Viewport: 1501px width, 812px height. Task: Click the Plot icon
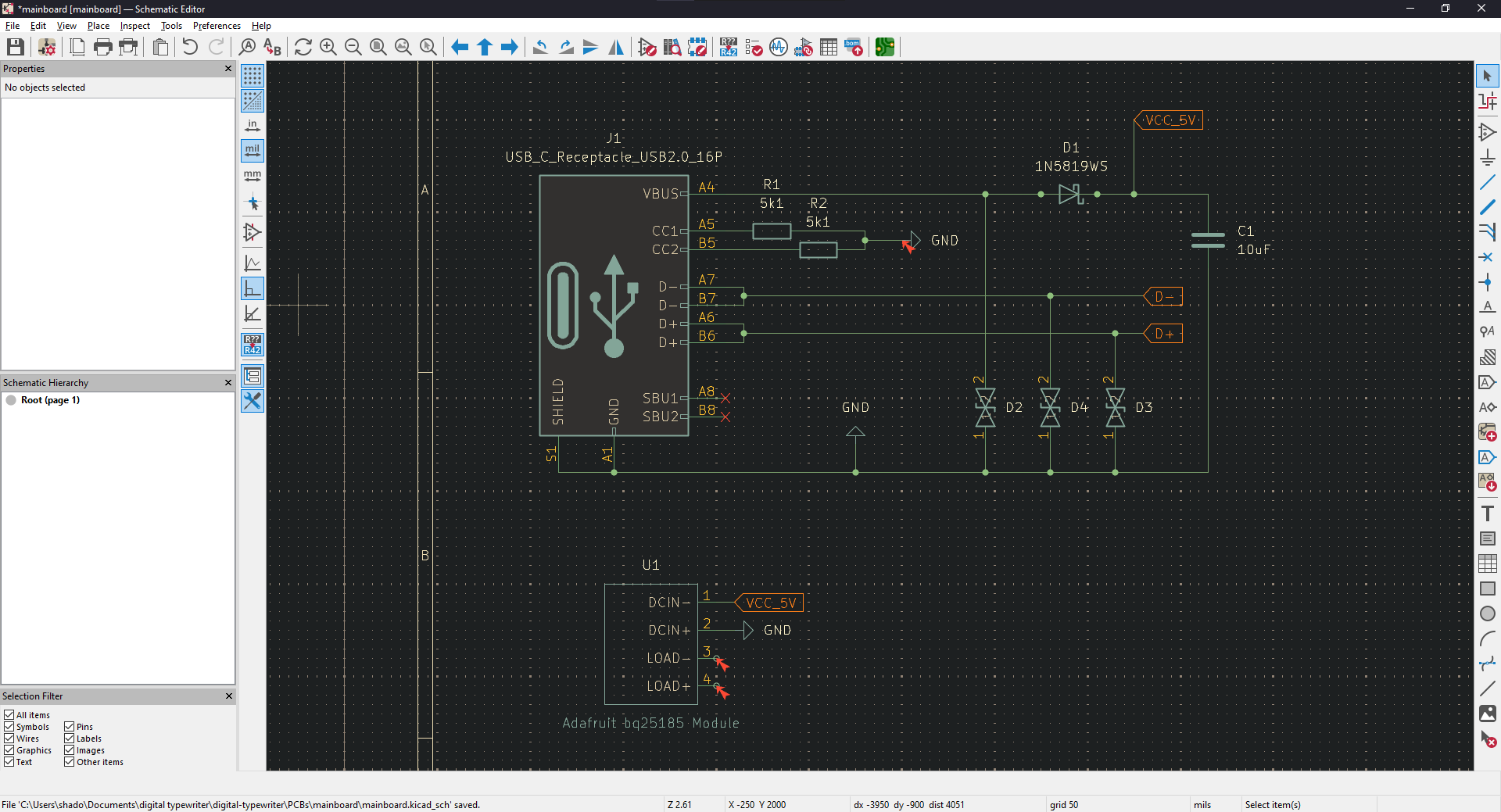[x=128, y=48]
